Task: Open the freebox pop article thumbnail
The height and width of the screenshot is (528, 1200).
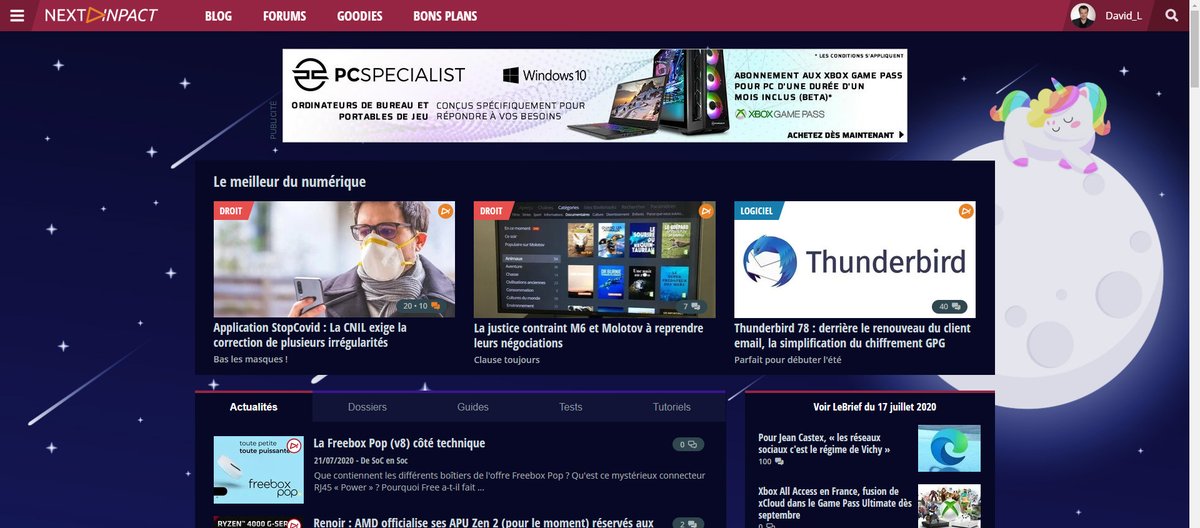Action: coord(258,470)
